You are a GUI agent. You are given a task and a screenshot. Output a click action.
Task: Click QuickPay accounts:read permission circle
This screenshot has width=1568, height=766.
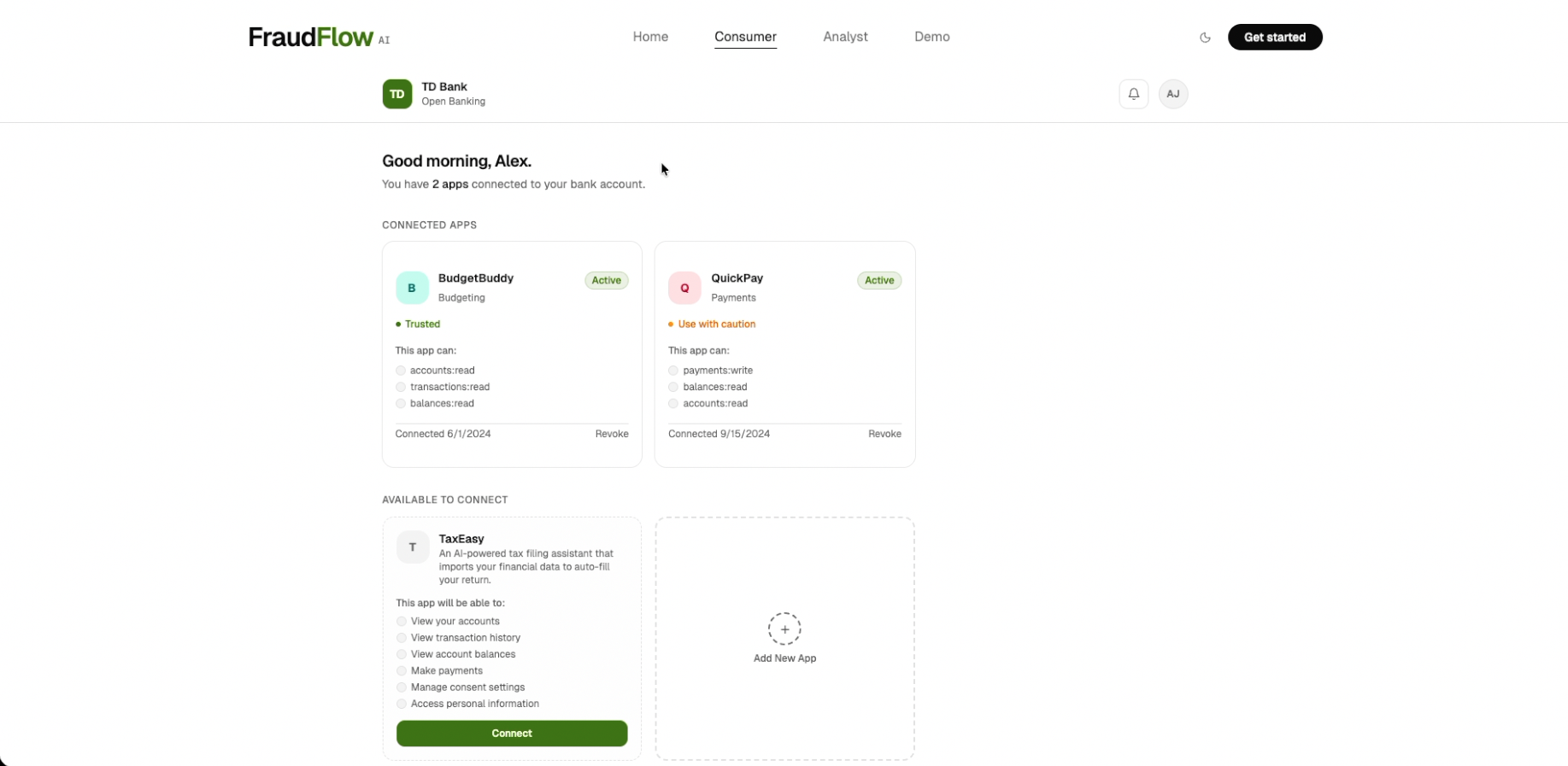pos(673,404)
